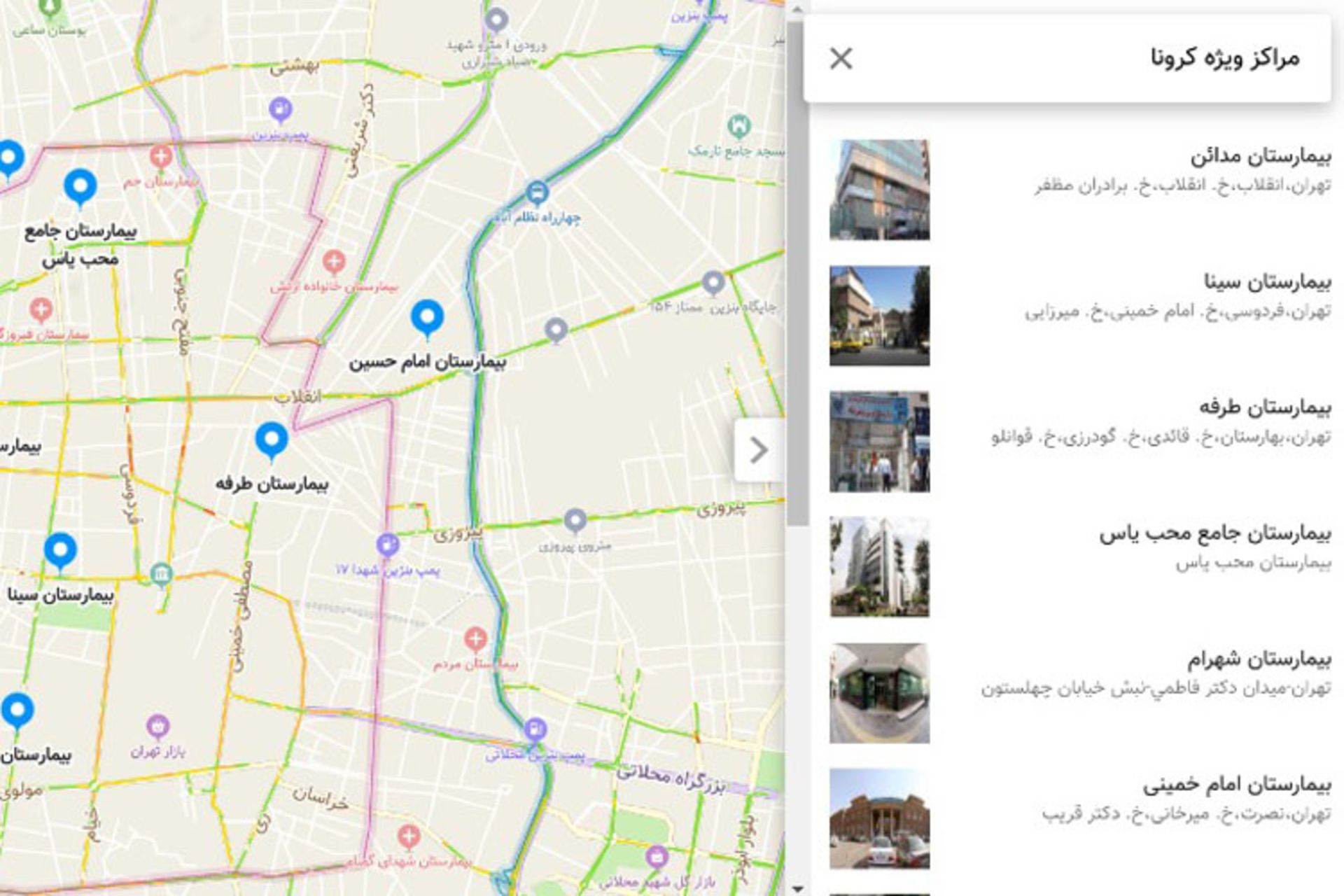Click the مسجد جامع نارمک mosque icon
Viewport: 1344px width, 896px height.
(739, 127)
